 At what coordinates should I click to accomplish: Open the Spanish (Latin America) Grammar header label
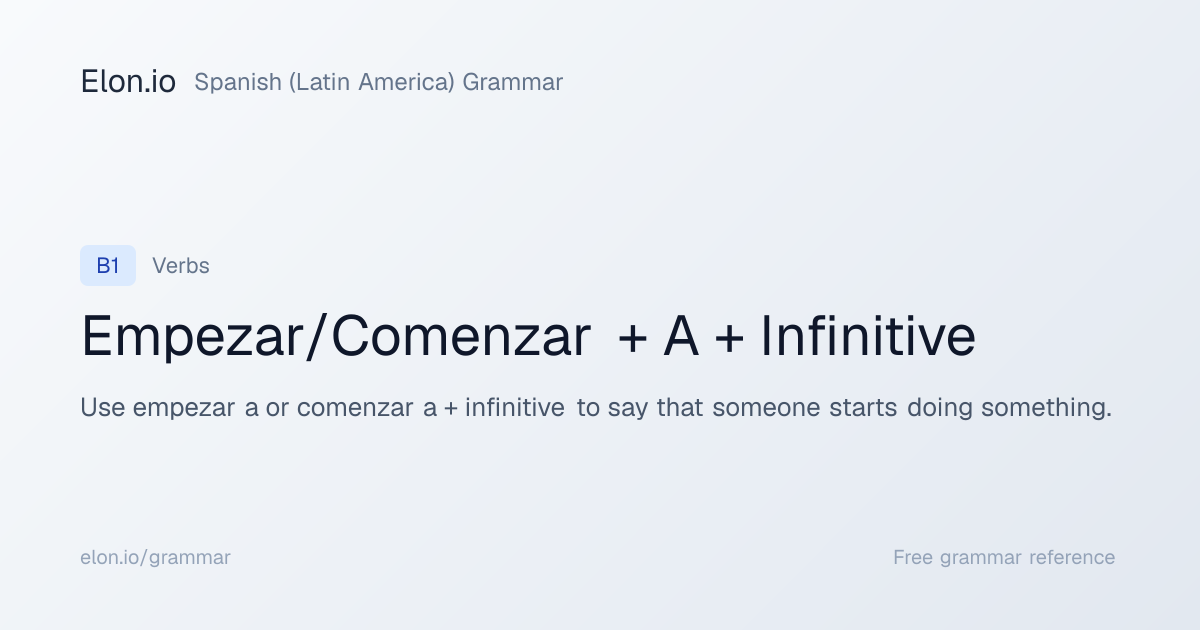[378, 83]
